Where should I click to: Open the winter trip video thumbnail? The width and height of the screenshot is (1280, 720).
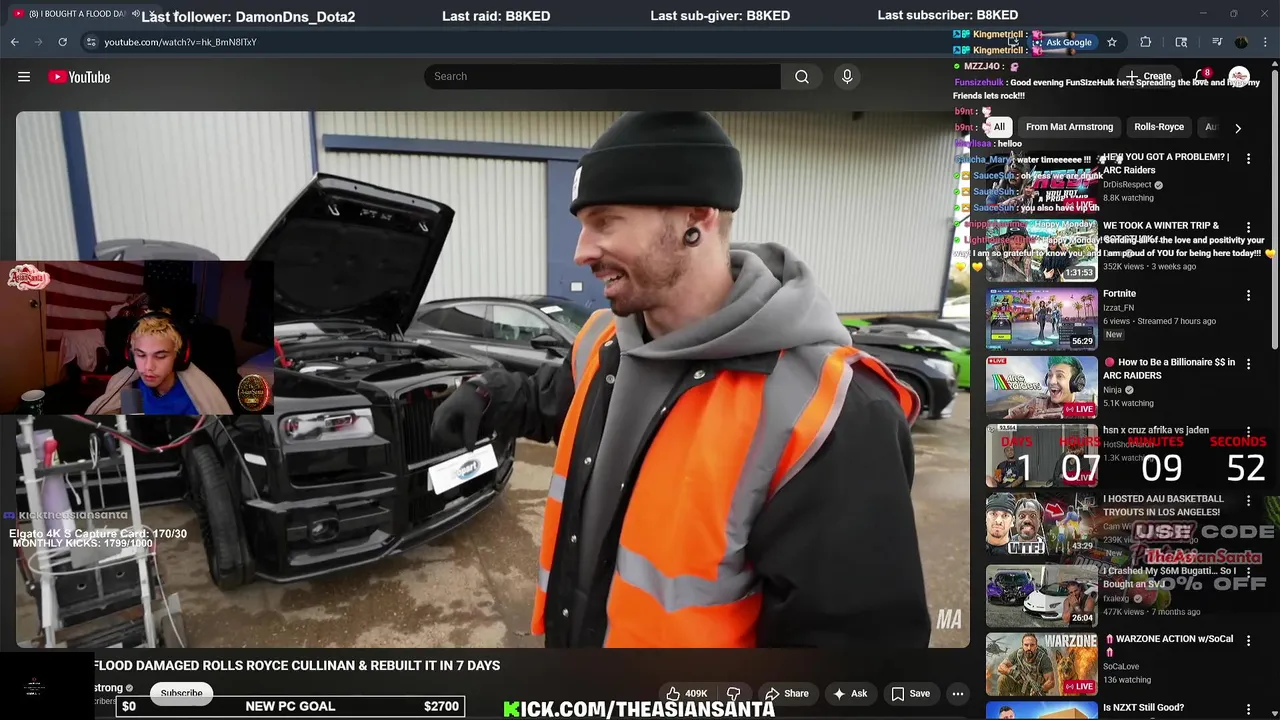tap(1042, 250)
